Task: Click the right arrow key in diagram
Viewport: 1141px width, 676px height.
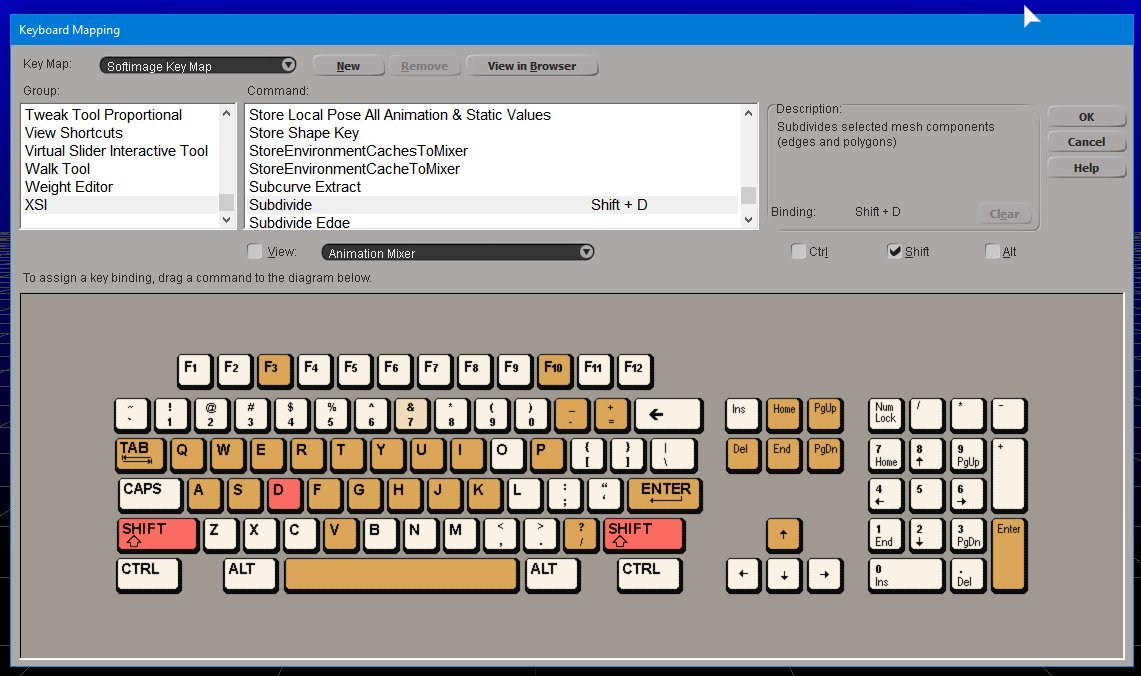Action: click(824, 574)
